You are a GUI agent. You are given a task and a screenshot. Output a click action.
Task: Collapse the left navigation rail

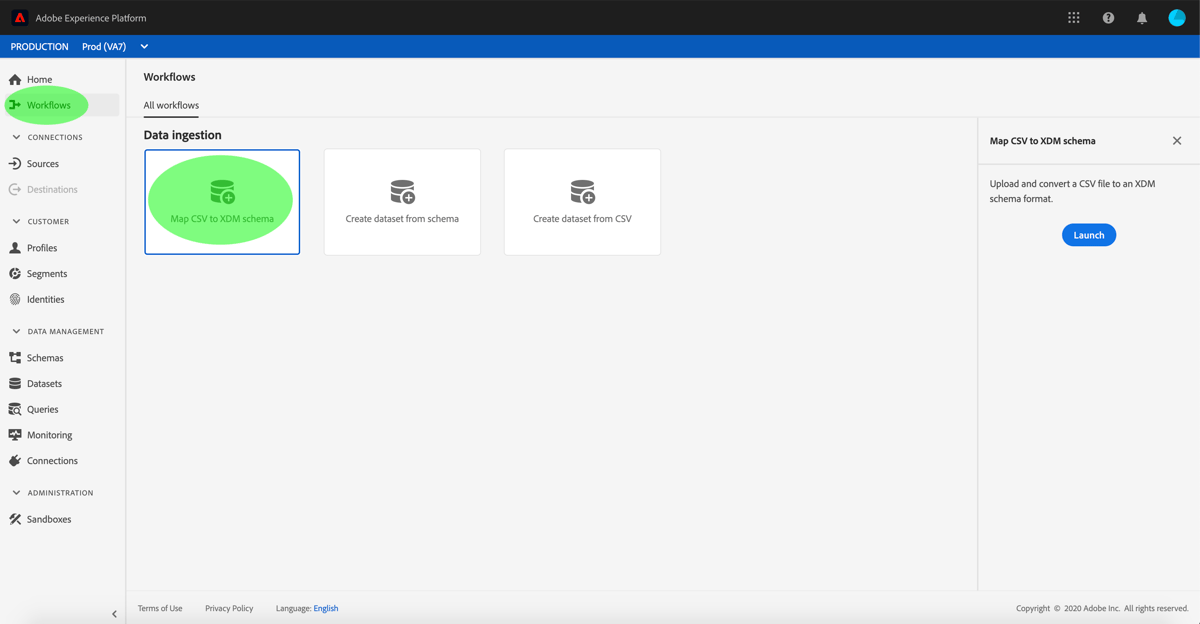114,613
